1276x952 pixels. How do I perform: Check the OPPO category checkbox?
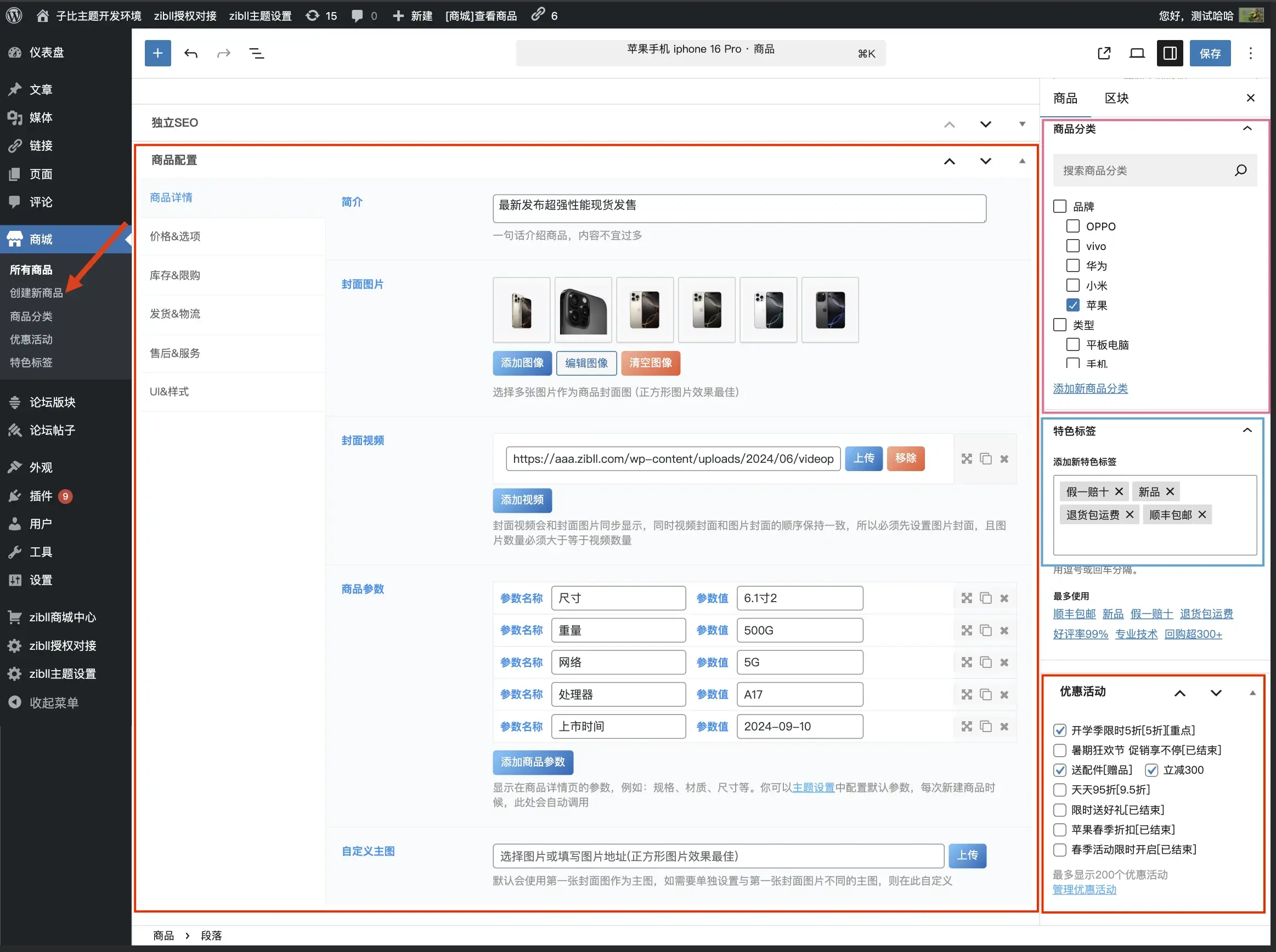[x=1072, y=226]
